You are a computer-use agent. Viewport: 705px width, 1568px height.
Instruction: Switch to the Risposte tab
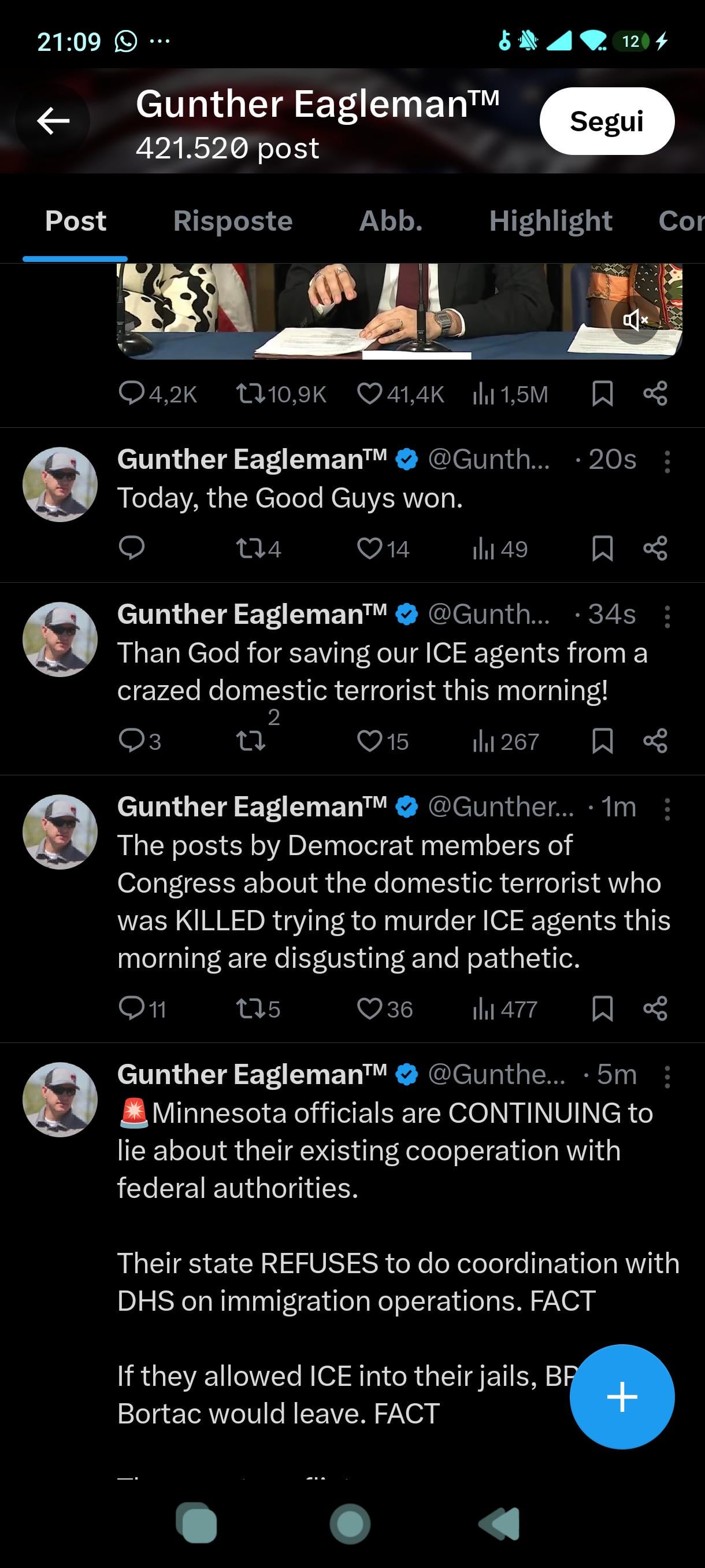point(232,221)
